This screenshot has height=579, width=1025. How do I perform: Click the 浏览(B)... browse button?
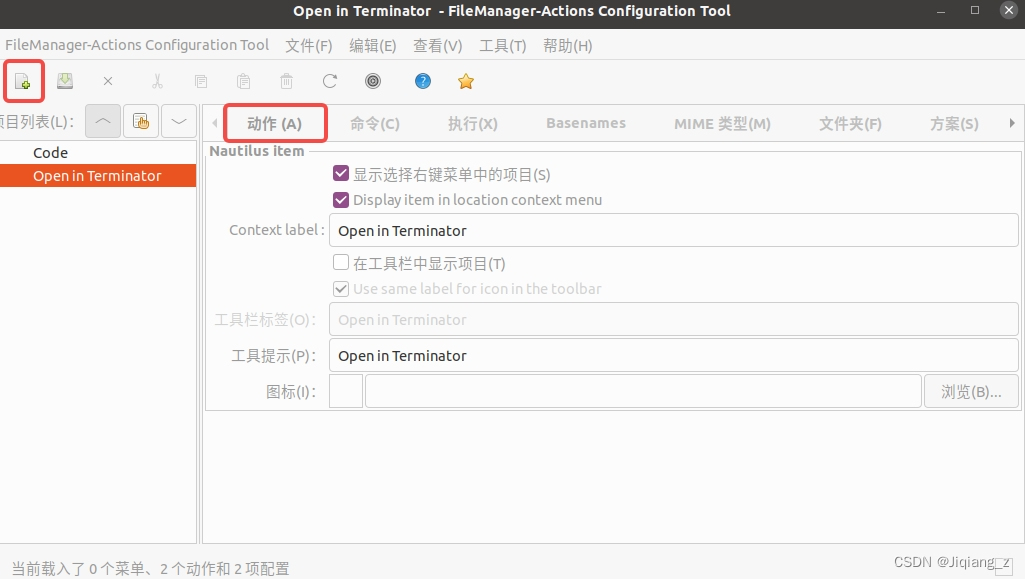click(x=970, y=392)
